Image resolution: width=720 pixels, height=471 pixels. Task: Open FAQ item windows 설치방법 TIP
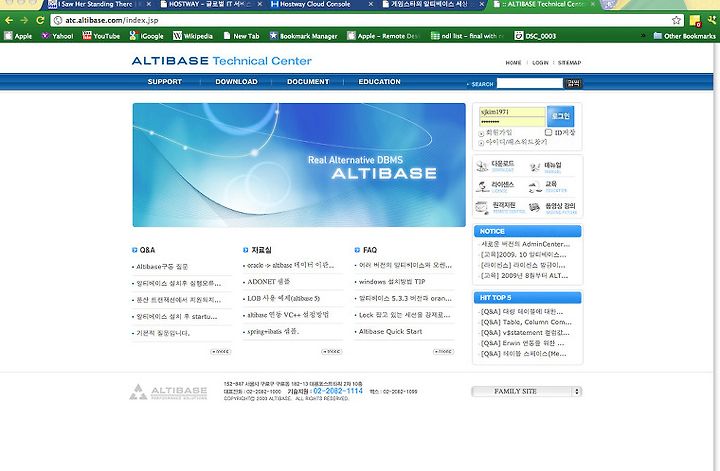pos(392,281)
